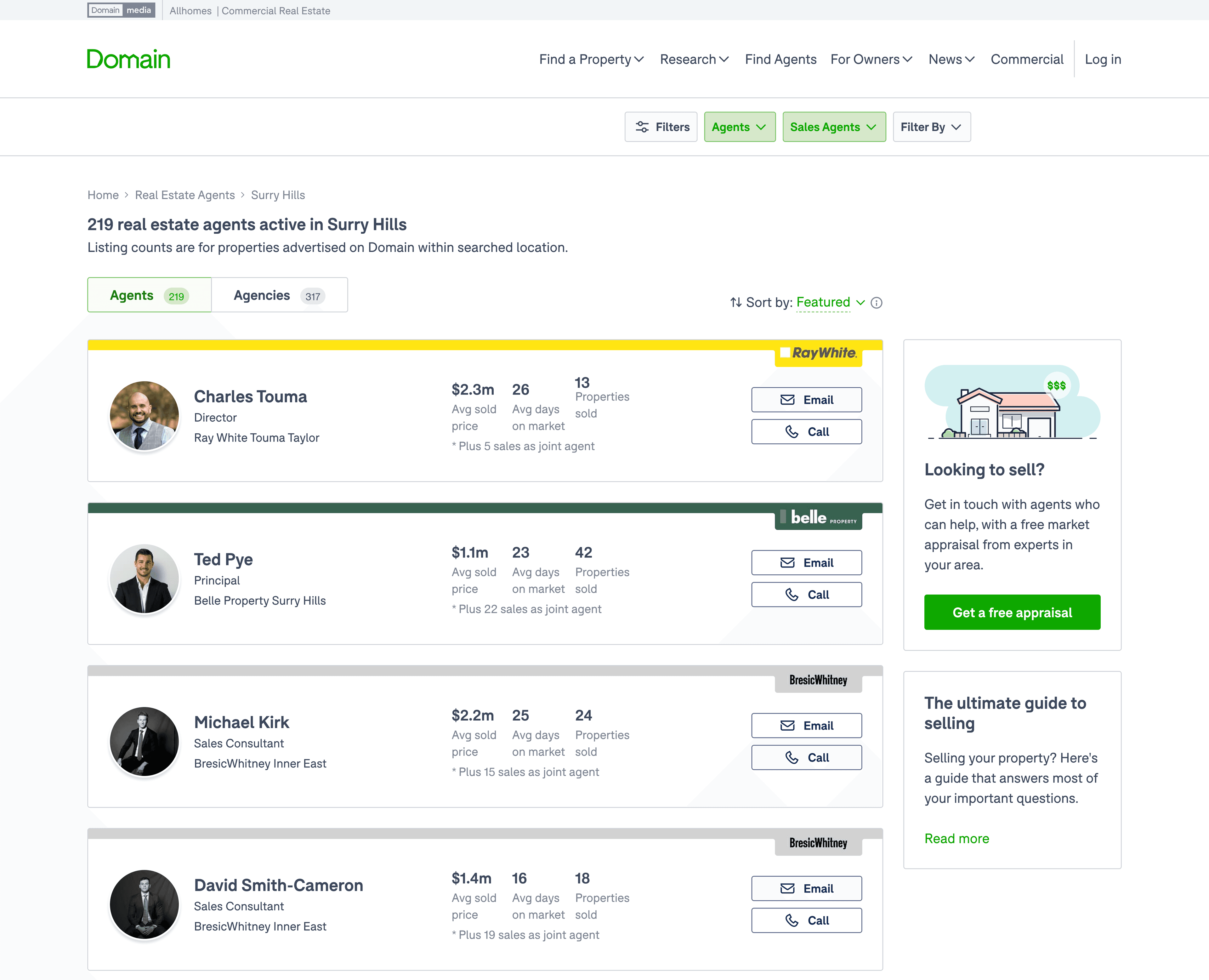1209x980 pixels.
Task: Open Ted Pye's name link
Action: point(223,559)
